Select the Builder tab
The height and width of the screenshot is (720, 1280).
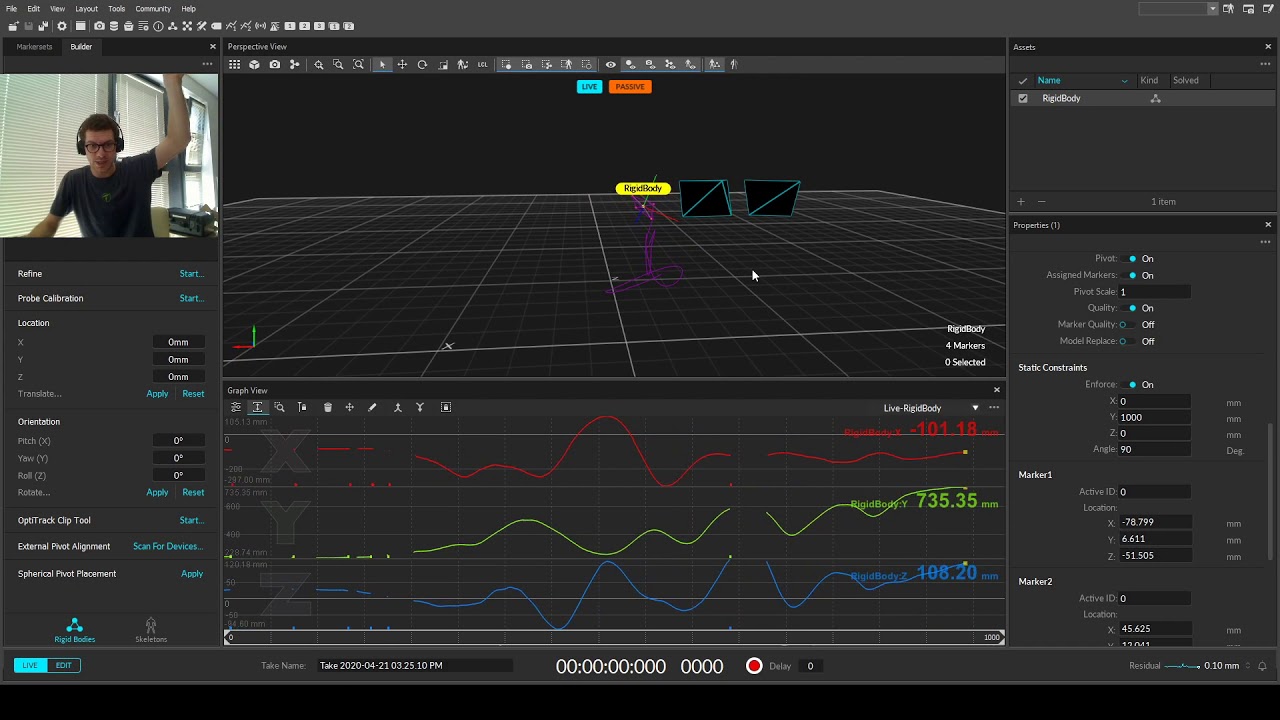[81, 47]
